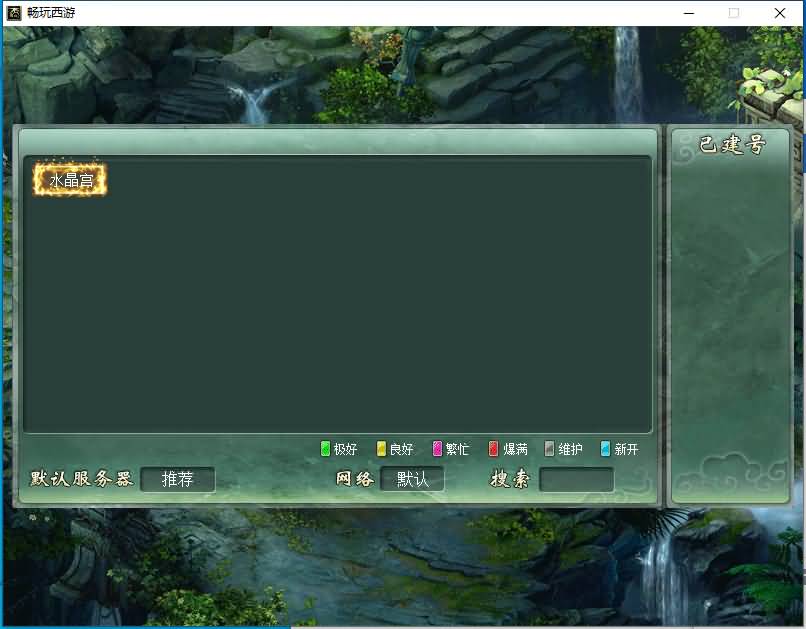Image resolution: width=806 pixels, height=629 pixels.
Task: Click the empty panel below 已建号
Action: pos(732,320)
